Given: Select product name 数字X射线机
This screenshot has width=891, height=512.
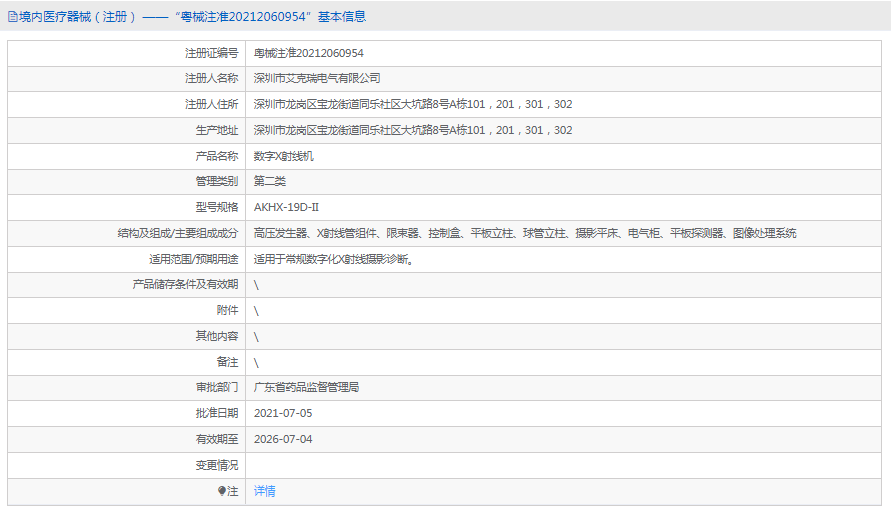Looking at the screenshot, I should click(284, 156).
